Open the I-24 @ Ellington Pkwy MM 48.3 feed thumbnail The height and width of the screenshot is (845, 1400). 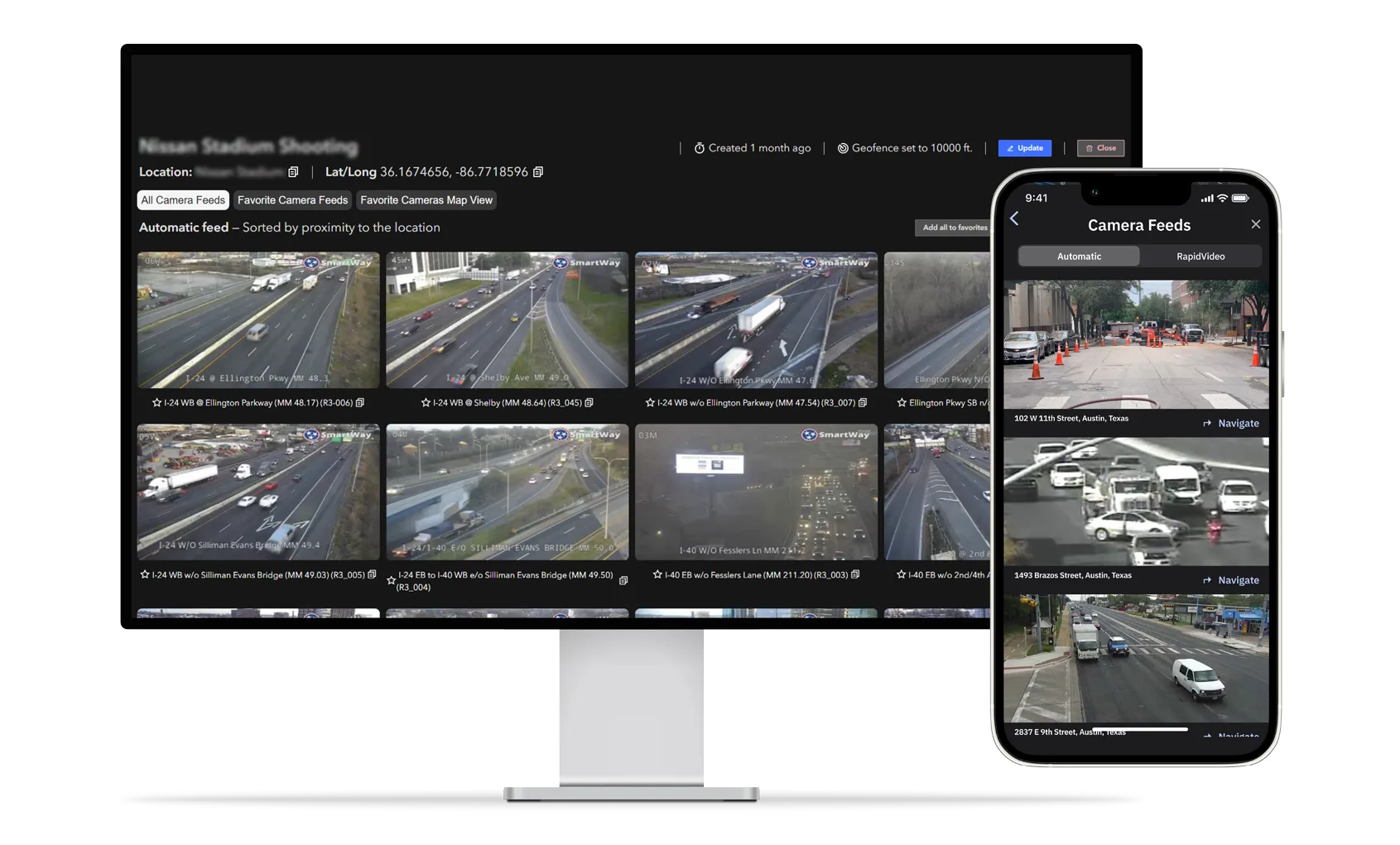pos(258,320)
